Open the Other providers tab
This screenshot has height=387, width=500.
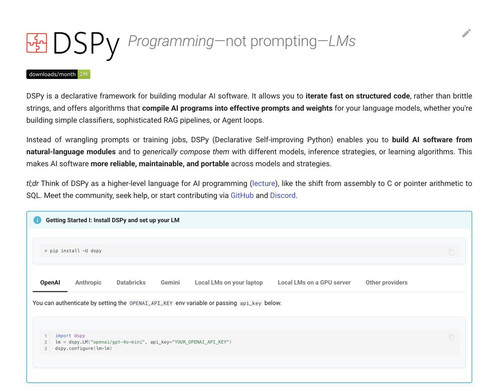coord(386,283)
